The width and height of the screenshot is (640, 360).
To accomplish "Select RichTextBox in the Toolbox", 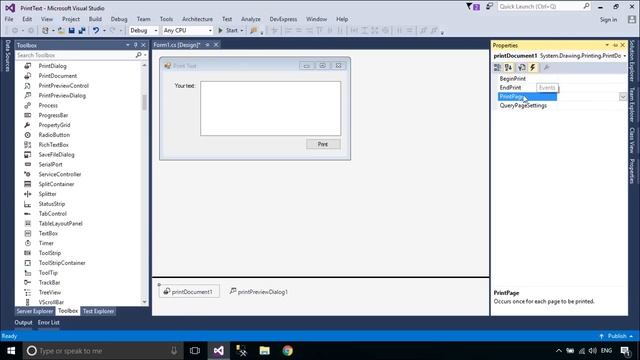I will point(53,145).
